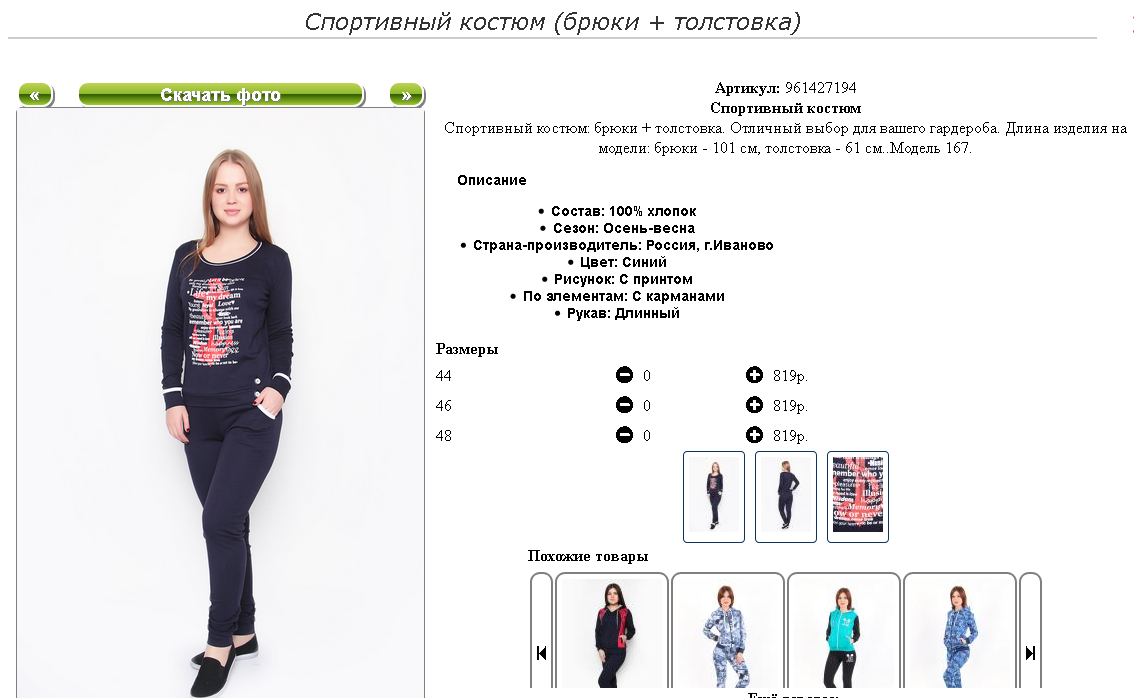Open the grey-blue patterned tracksuit similar product
This screenshot has height=698, width=1134.
(728, 632)
